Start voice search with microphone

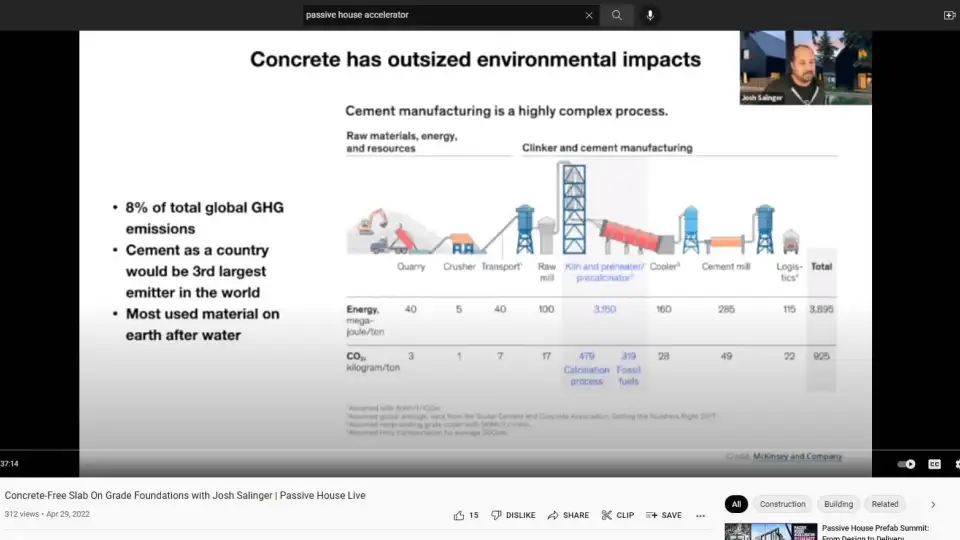tap(650, 15)
